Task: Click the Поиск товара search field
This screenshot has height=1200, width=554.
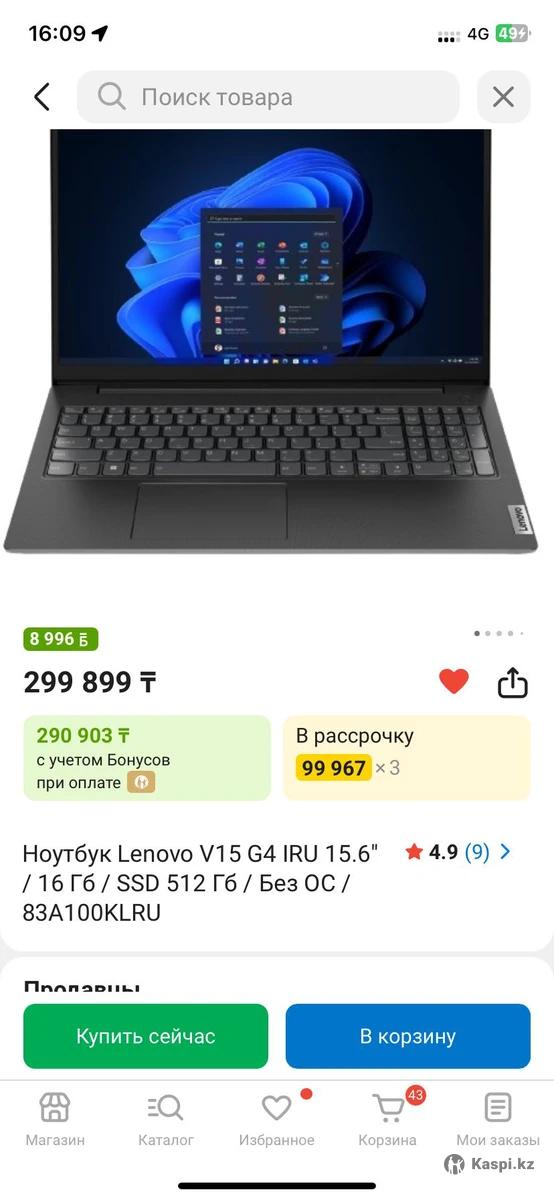Action: tap(268, 97)
